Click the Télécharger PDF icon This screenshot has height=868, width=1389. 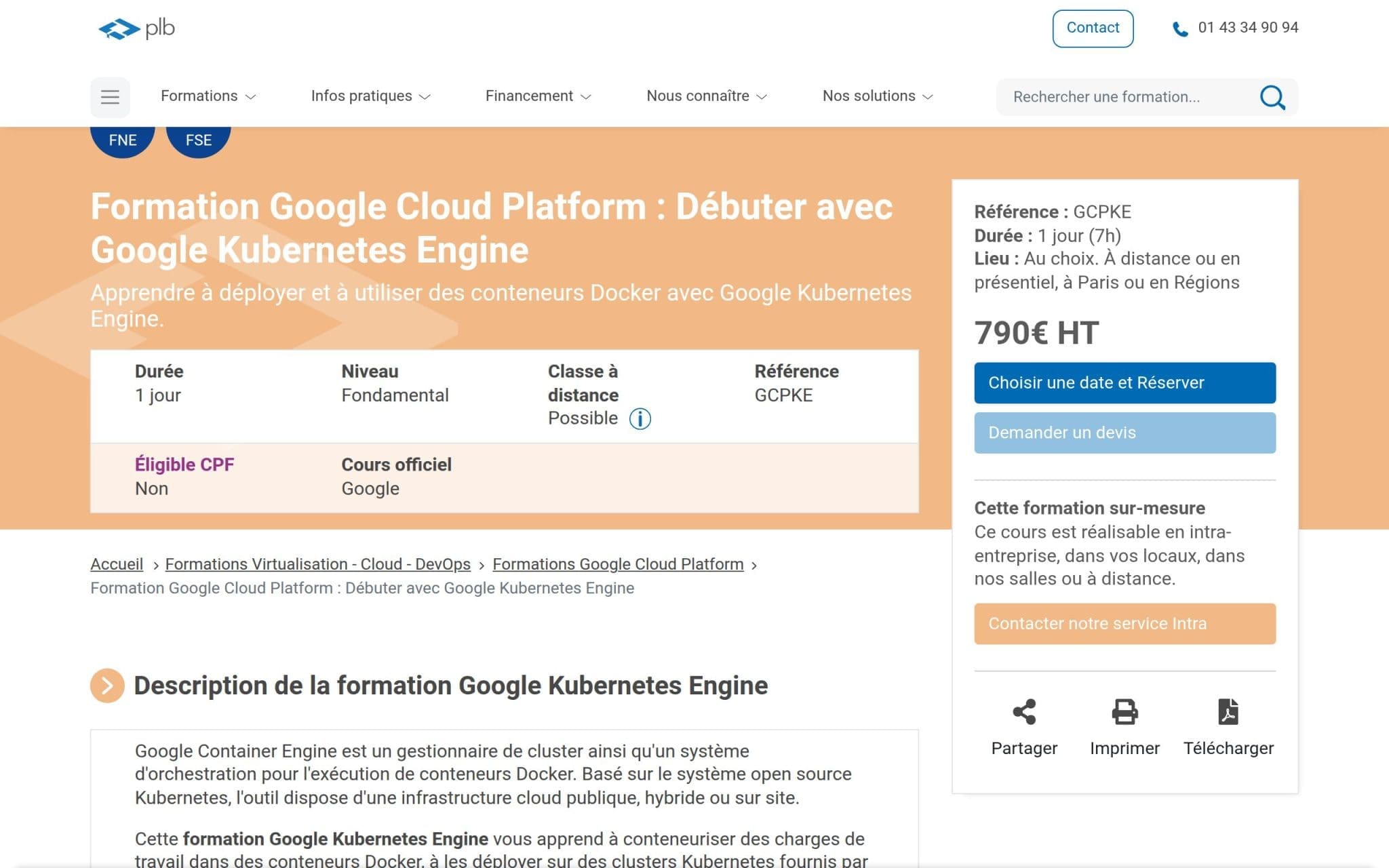point(1228,711)
